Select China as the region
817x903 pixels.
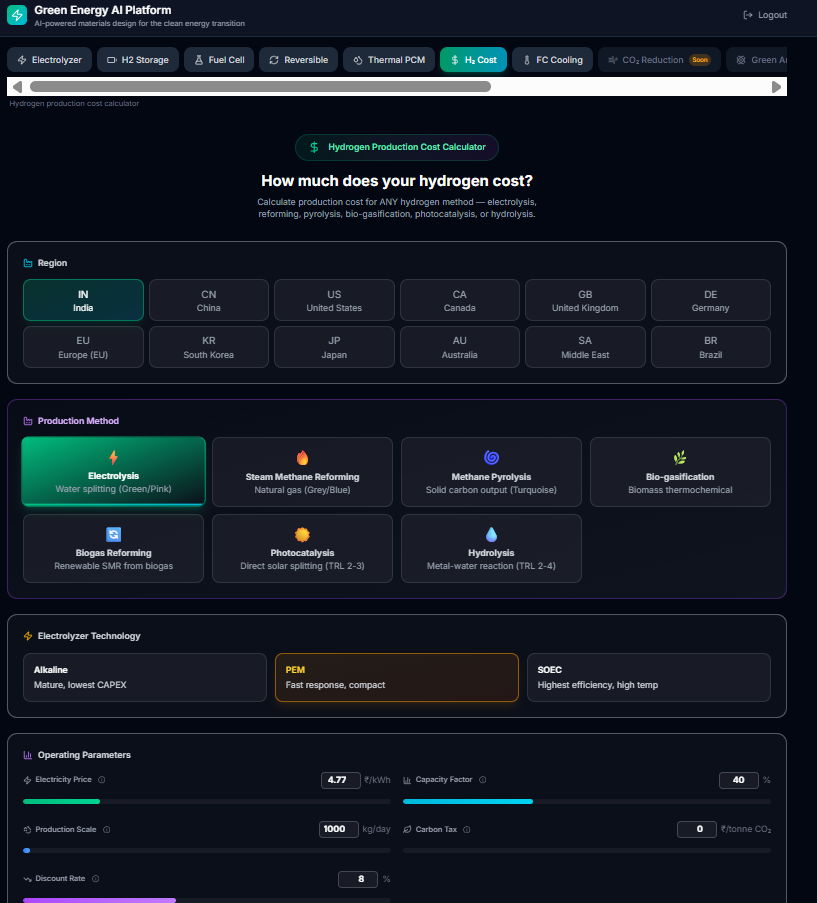tap(208, 300)
